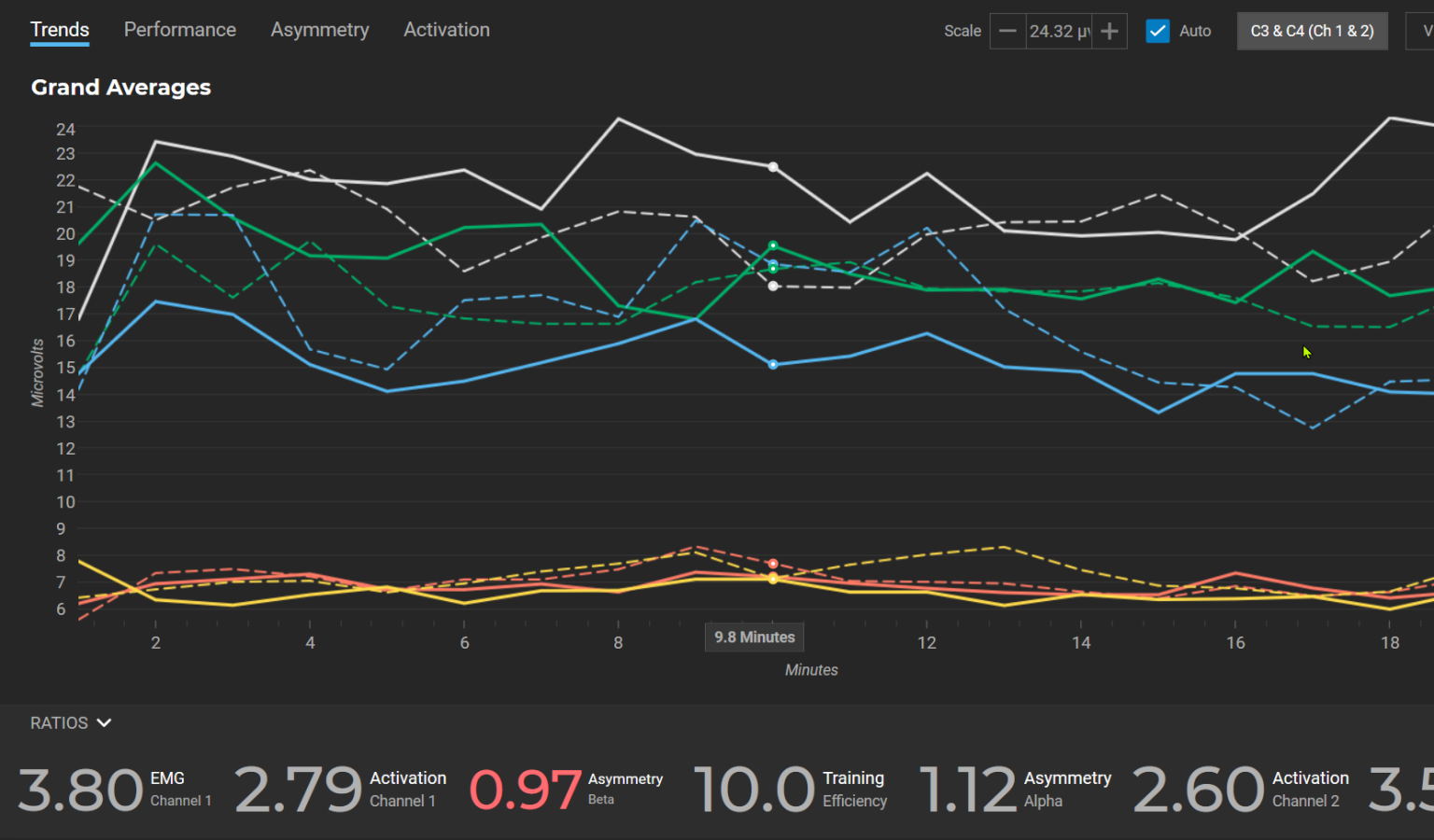Go to the Asymmetry tab
Screen dimensions: 1434x840
[x=319, y=30]
